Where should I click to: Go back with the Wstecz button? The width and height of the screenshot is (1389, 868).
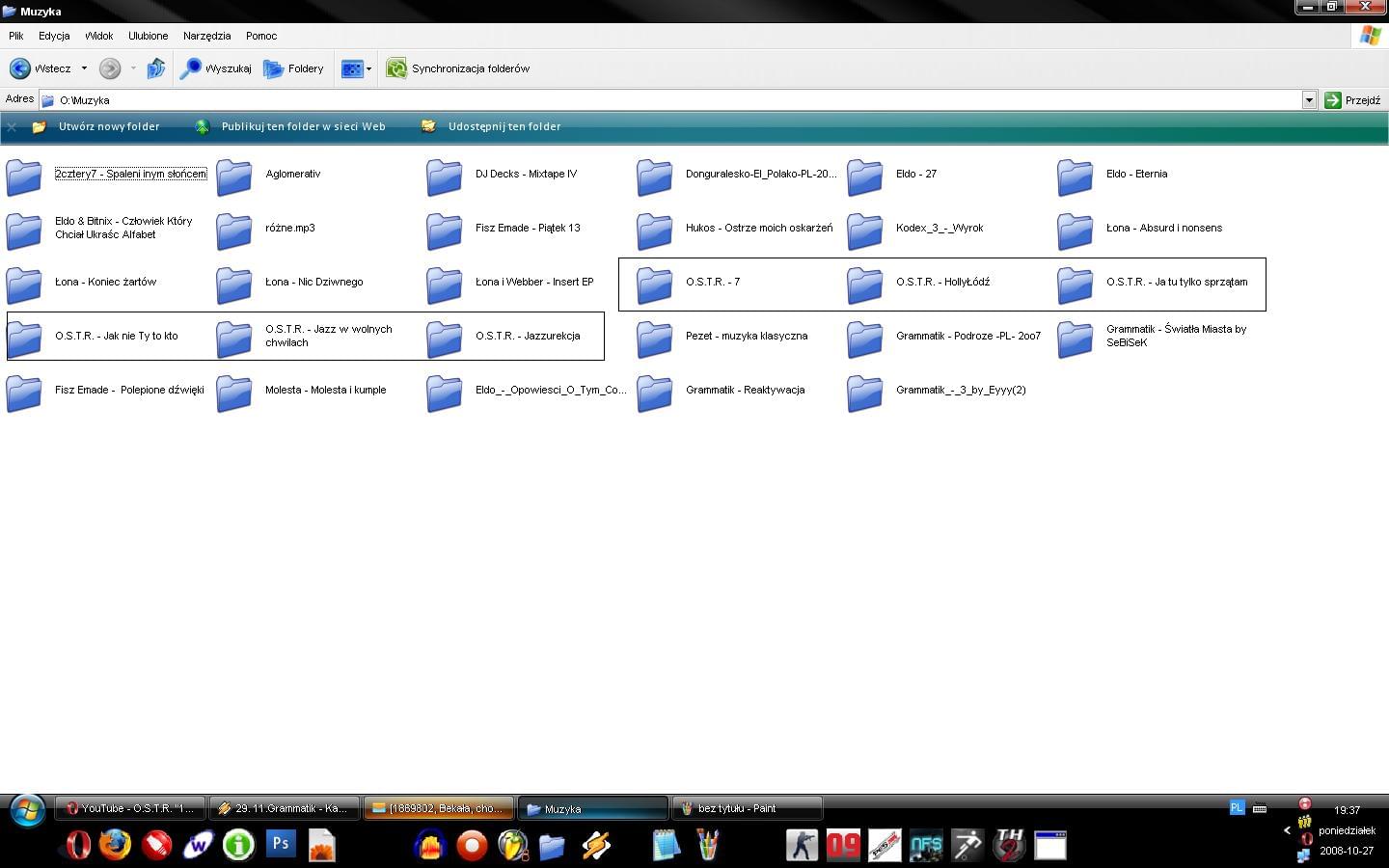tap(40, 68)
